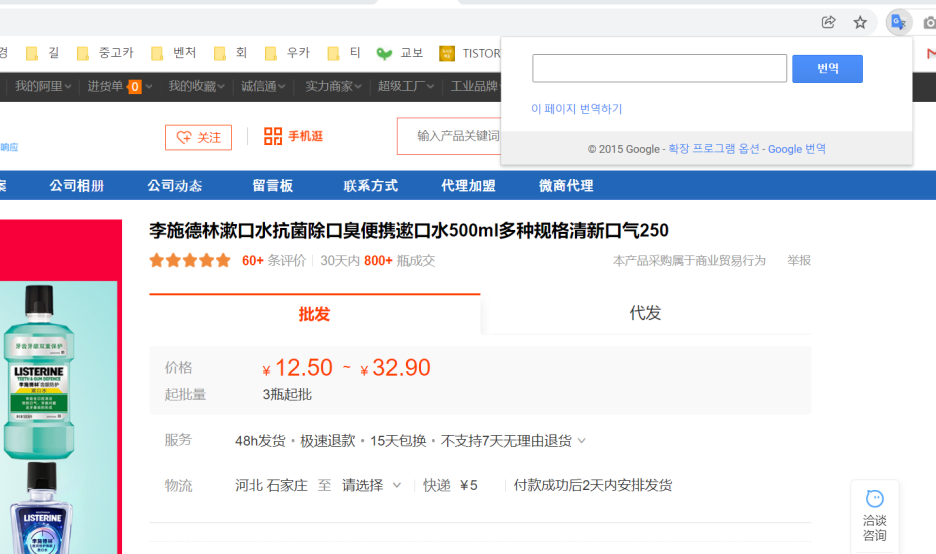936x554 pixels.
Task: Open 留言板 navigation item
Action: coord(272,186)
